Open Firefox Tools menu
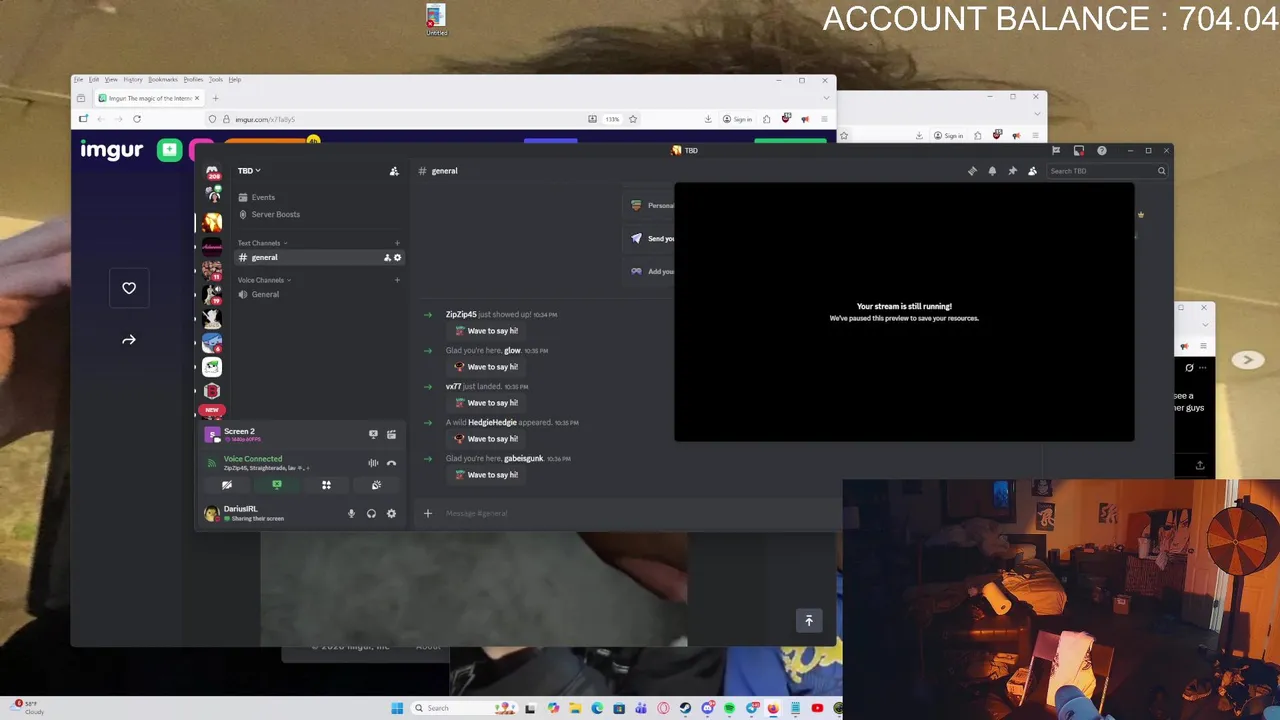This screenshot has width=1280, height=720. [x=216, y=80]
